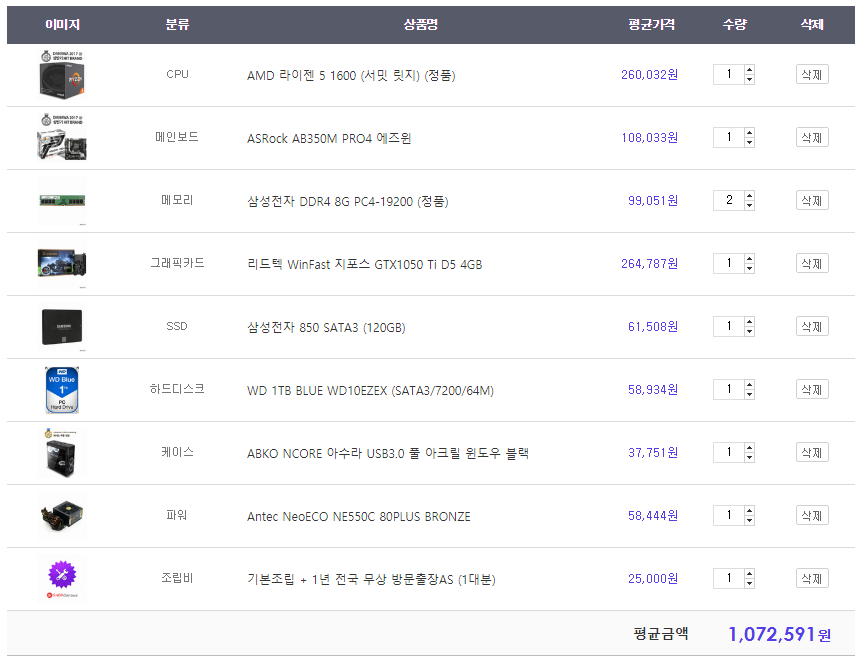Open the Antec NeoECO NE550C product name
The image size is (859, 659).
[x=359, y=516]
